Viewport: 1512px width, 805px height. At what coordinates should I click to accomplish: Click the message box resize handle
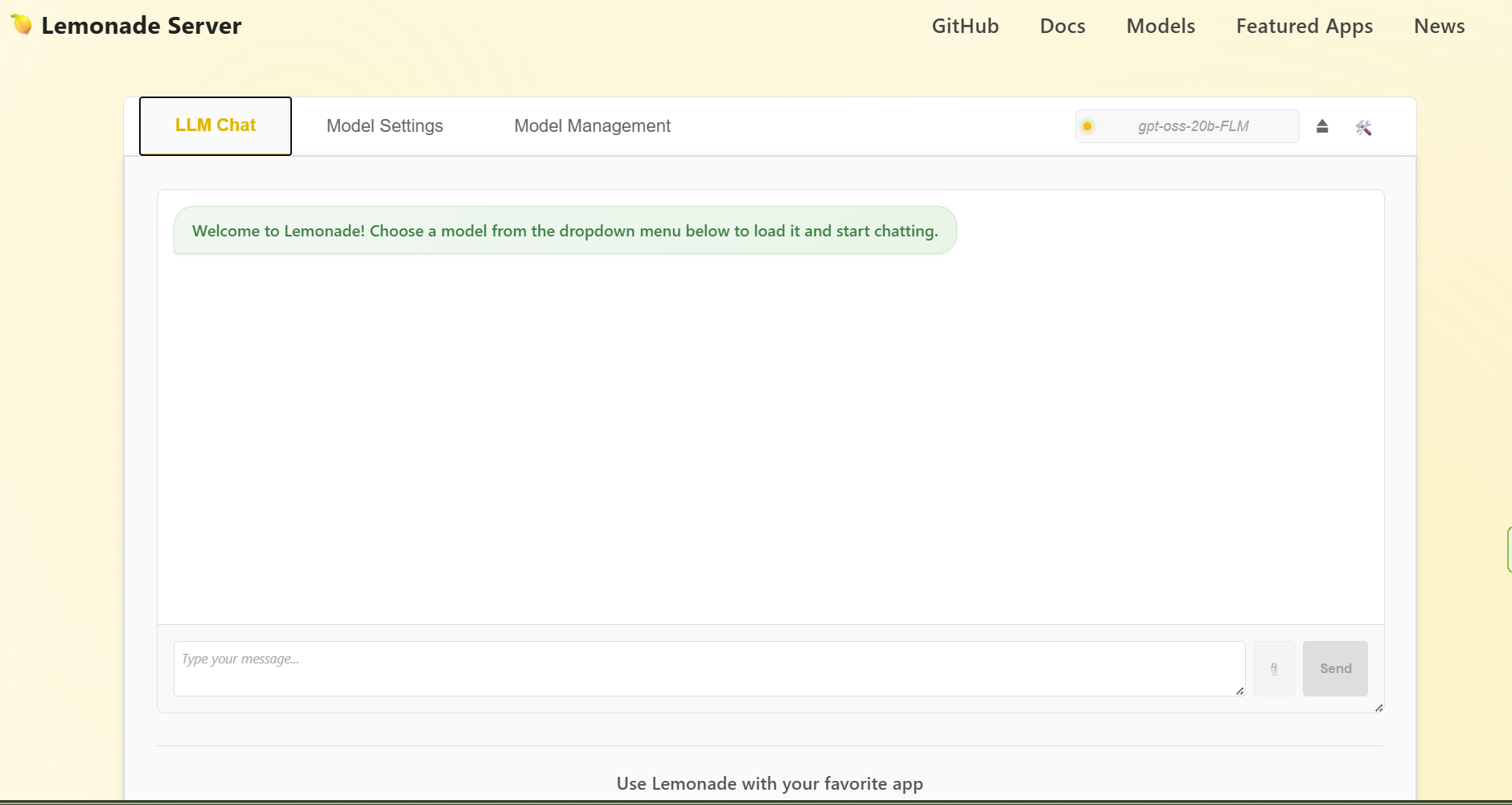click(1239, 691)
